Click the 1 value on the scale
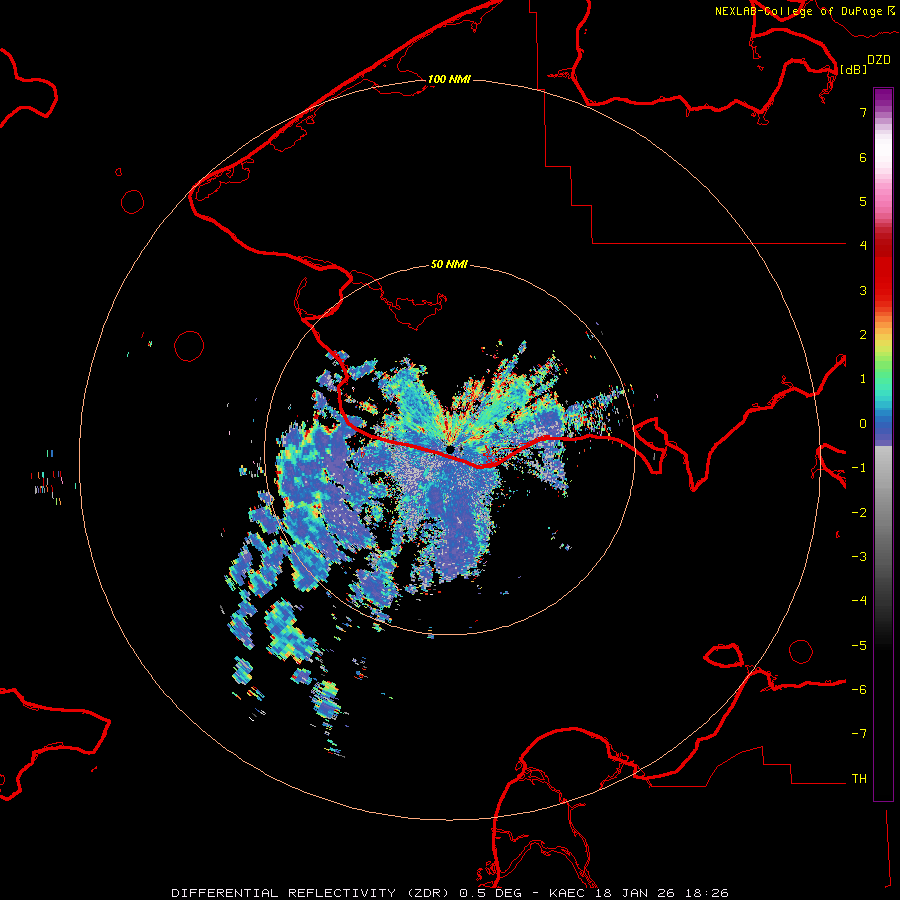The height and width of the screenshot is (900, 900). [863, 379]
